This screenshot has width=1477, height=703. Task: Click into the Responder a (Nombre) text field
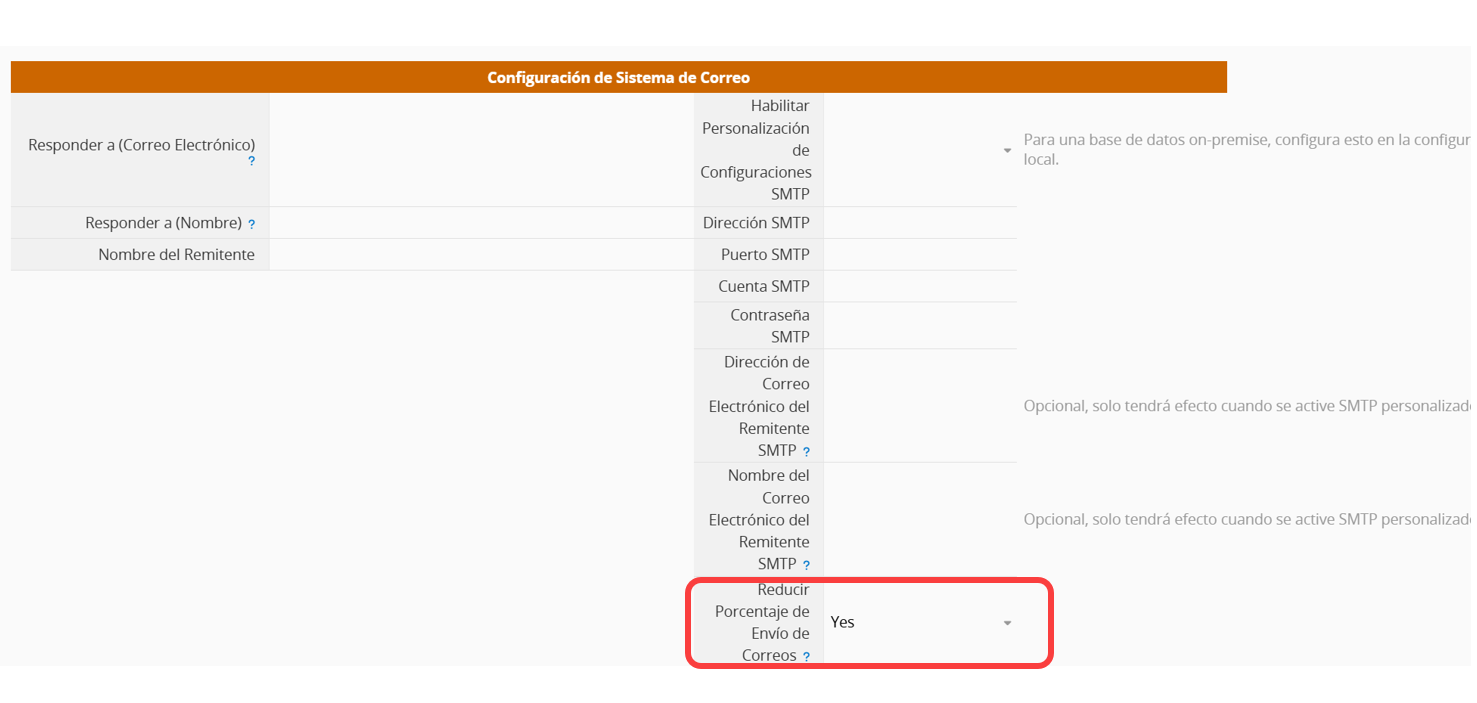pyautogui.click(x=482, y=223)
